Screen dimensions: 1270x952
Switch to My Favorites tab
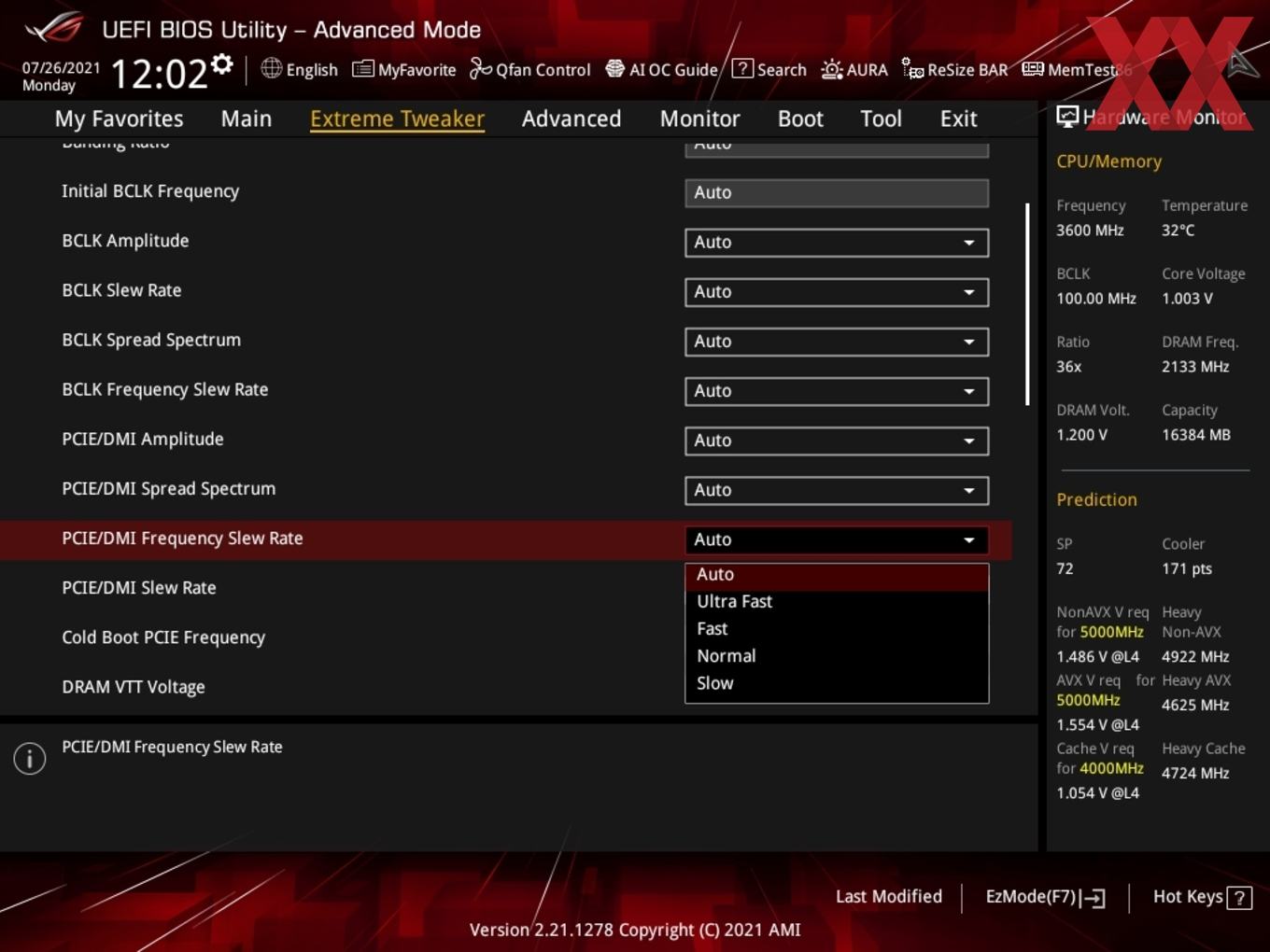tap(119, 119)
